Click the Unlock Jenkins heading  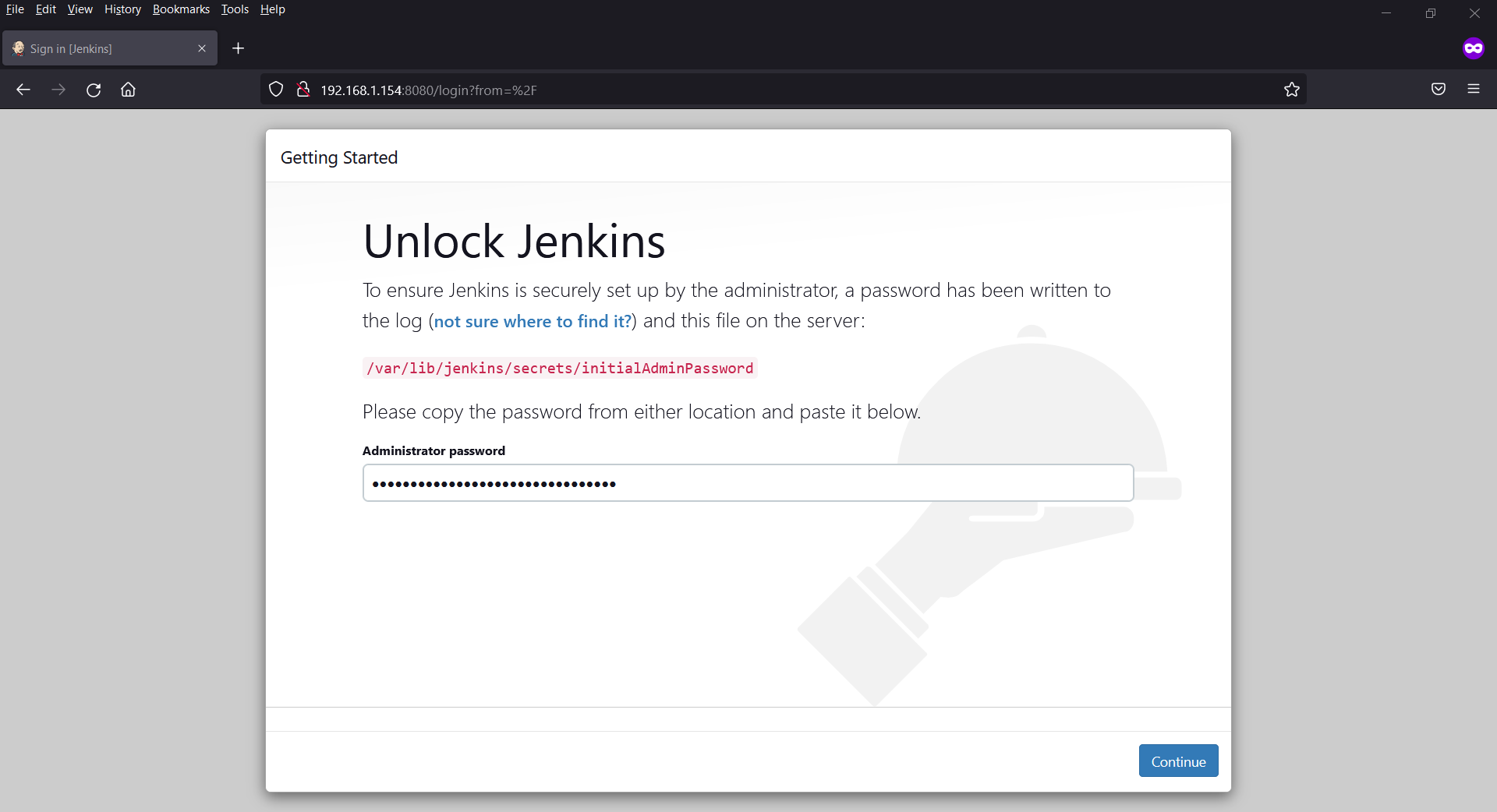pos(514,241)
